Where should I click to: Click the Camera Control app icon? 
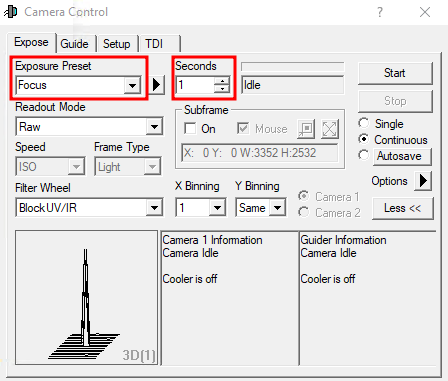(x=11, y=12)
